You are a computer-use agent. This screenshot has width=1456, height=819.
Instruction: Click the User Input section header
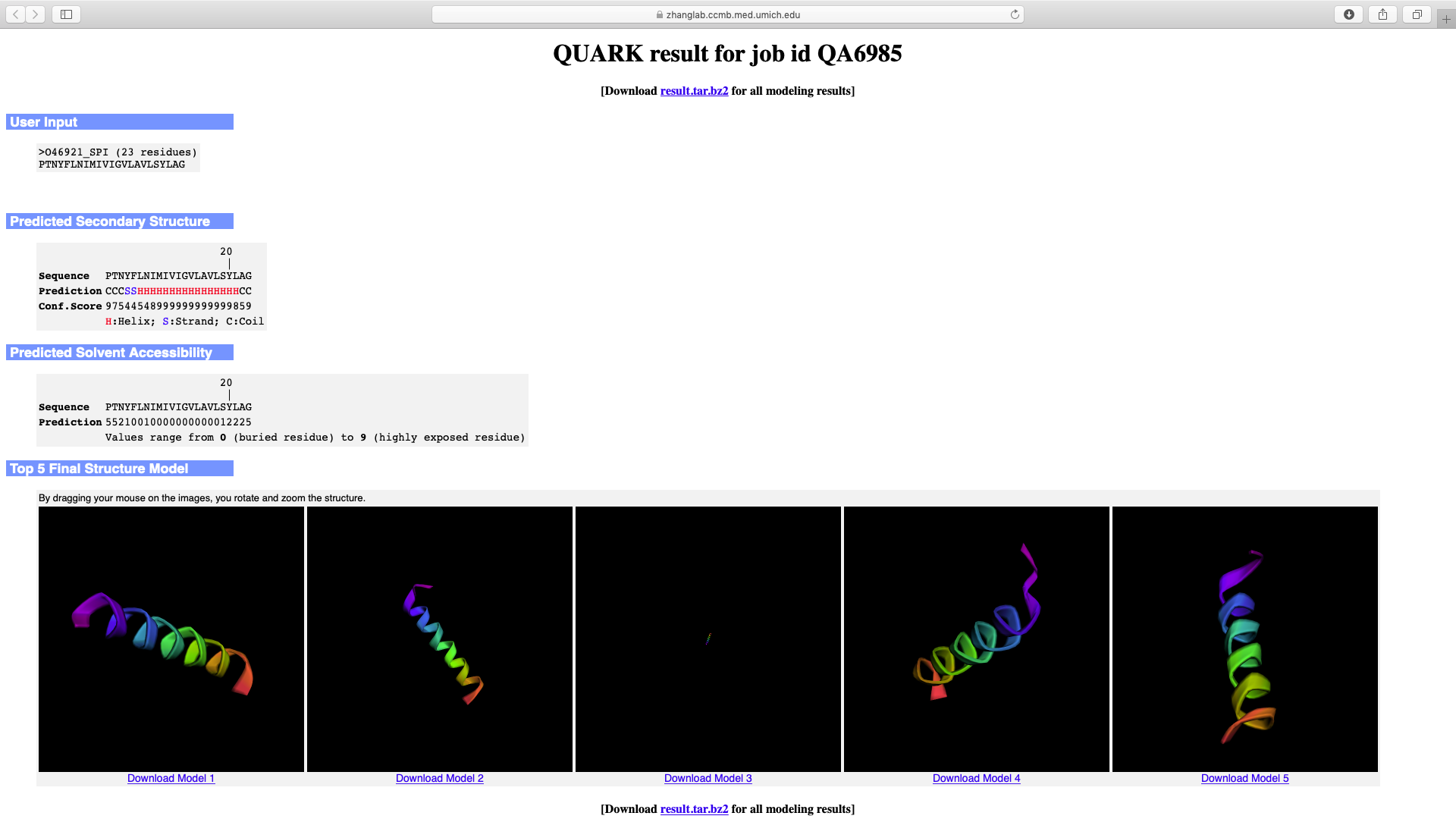[x=120, y=122]
